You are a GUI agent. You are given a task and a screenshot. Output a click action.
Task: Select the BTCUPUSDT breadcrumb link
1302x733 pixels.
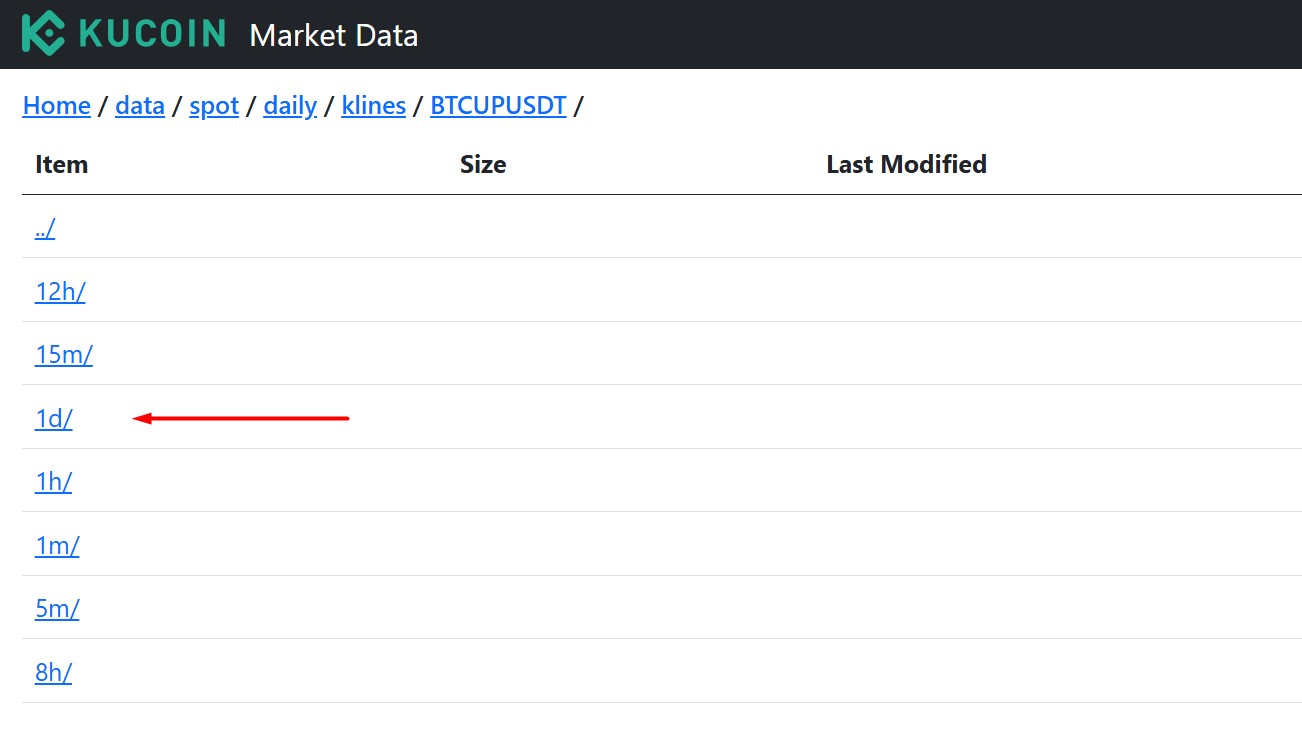coord(498,105)
